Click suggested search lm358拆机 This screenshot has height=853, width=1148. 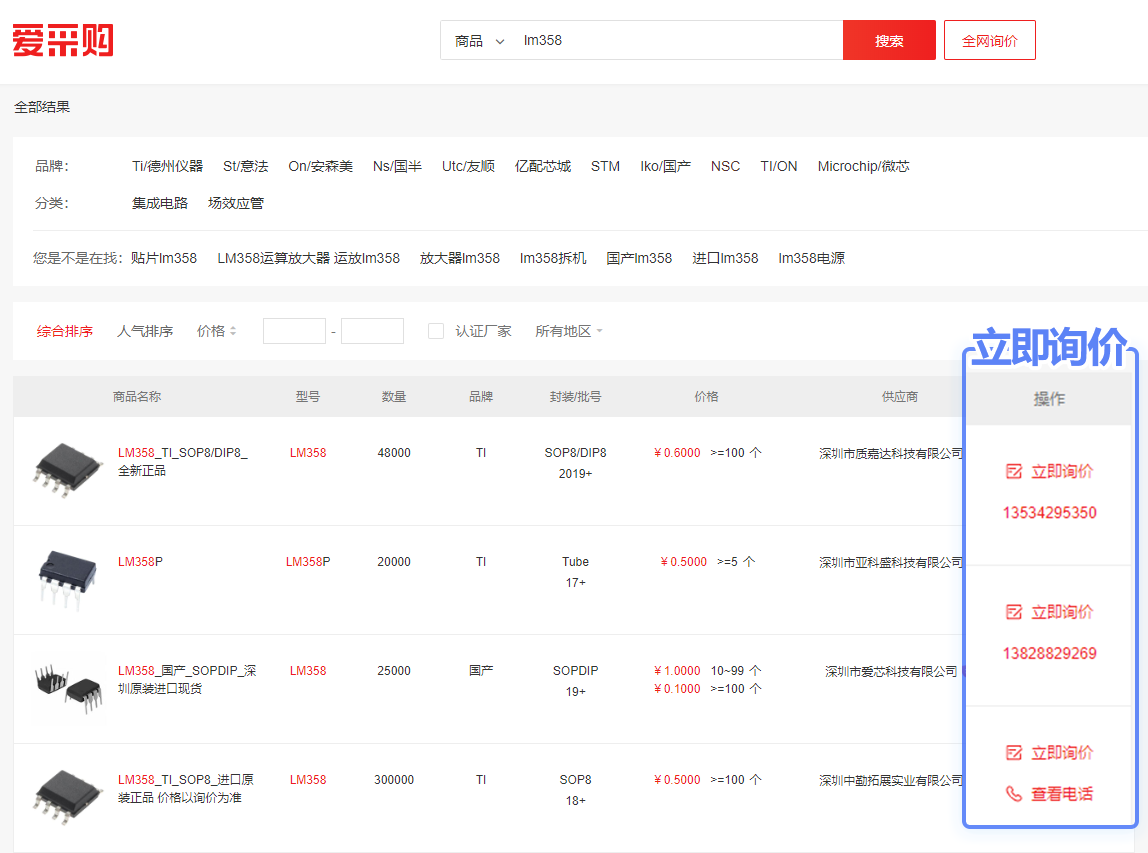click(x=553, y=258)
